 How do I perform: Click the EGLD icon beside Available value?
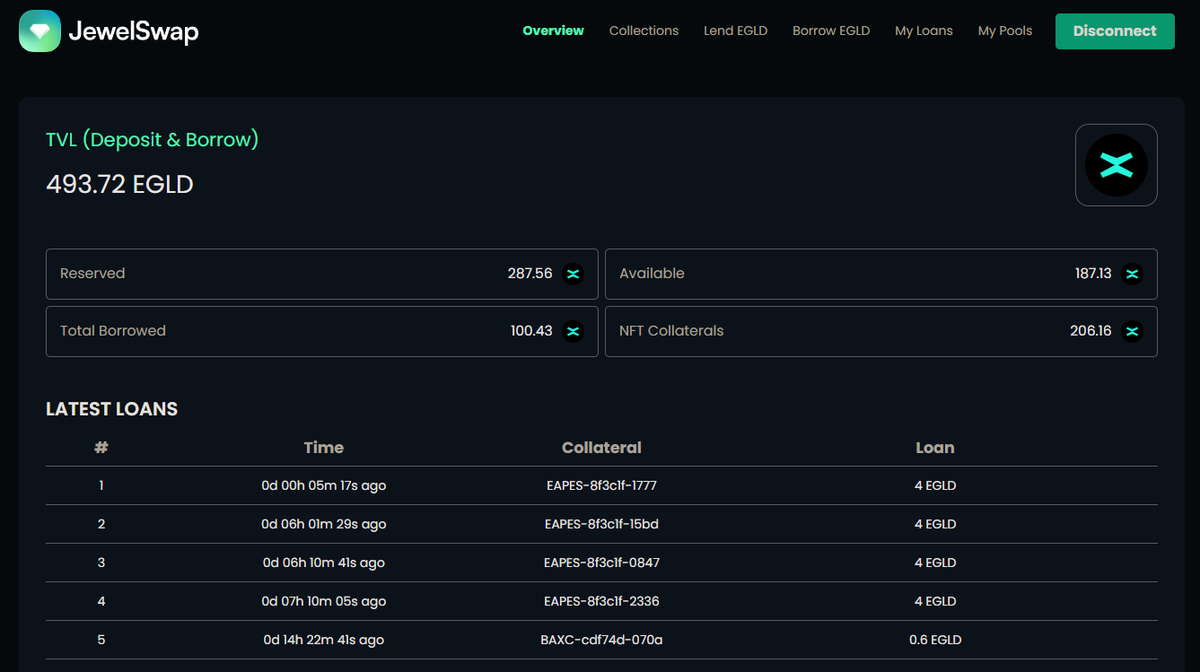click(x=1132, y=274)
